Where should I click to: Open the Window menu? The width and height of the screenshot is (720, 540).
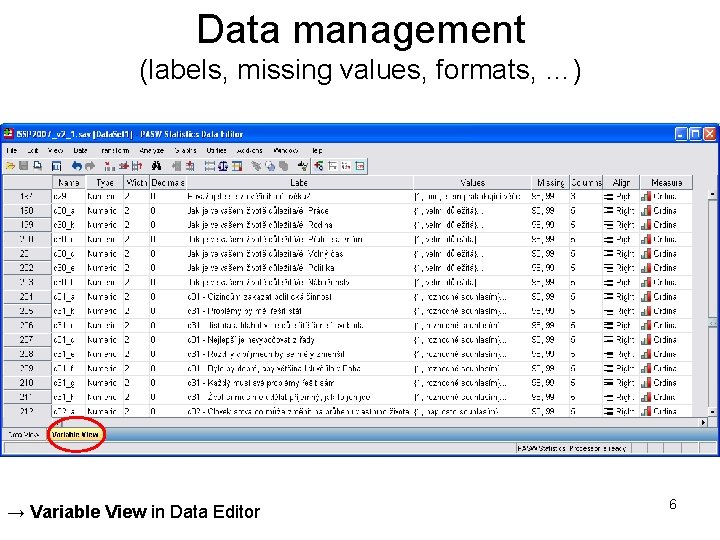pyautogui.click(x=286, y=151)
